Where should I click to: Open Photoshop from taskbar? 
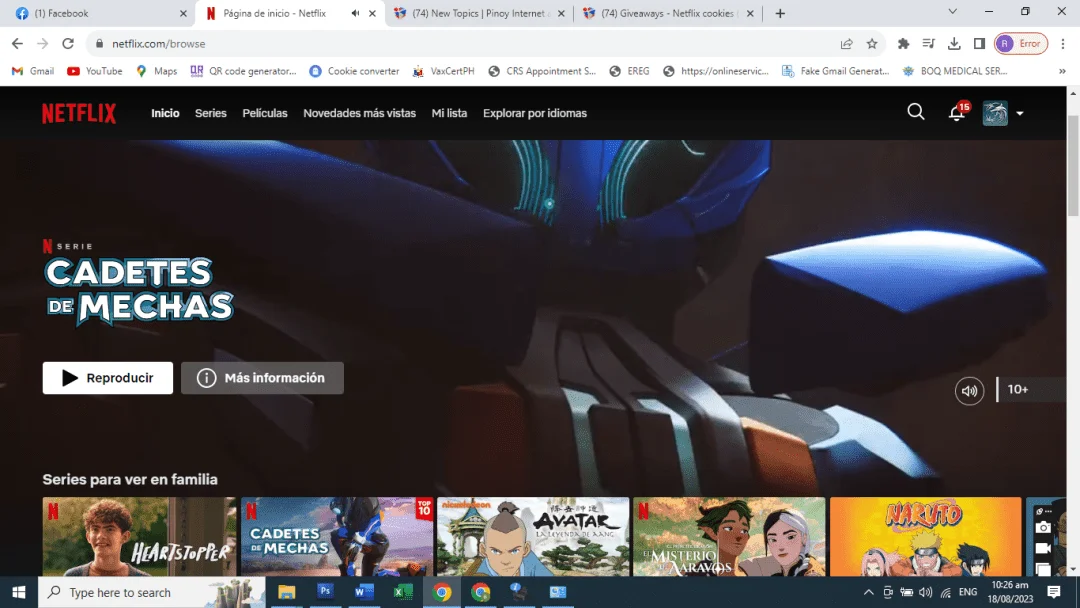(325, 592)
